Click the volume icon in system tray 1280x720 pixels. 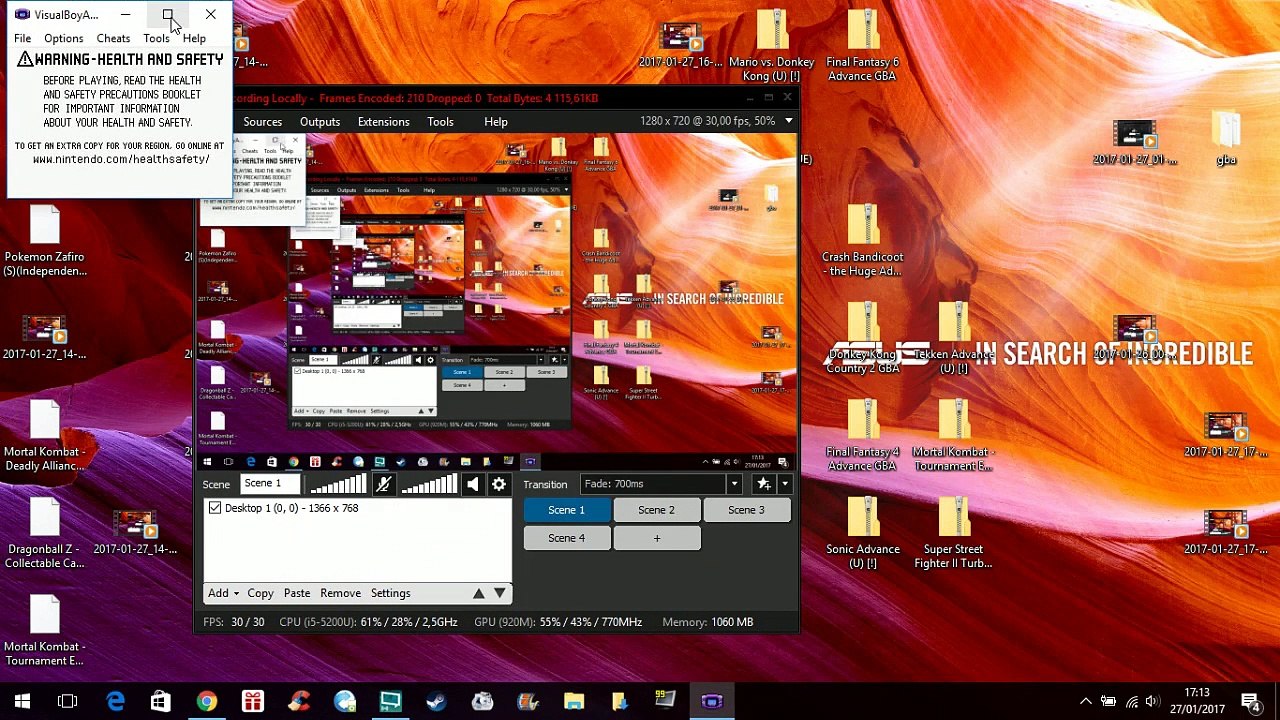pyautogui.click(x=1153, y=701)
